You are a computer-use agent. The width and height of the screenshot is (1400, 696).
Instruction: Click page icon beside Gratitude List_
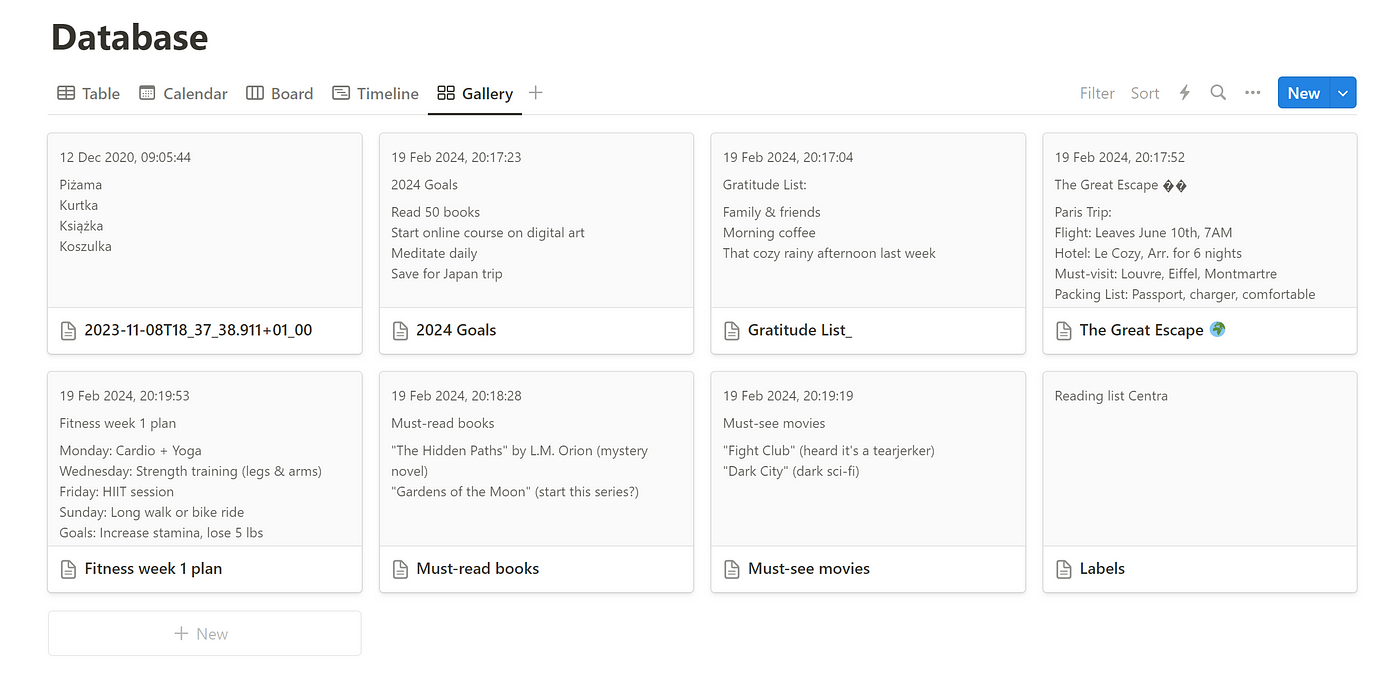732,330
